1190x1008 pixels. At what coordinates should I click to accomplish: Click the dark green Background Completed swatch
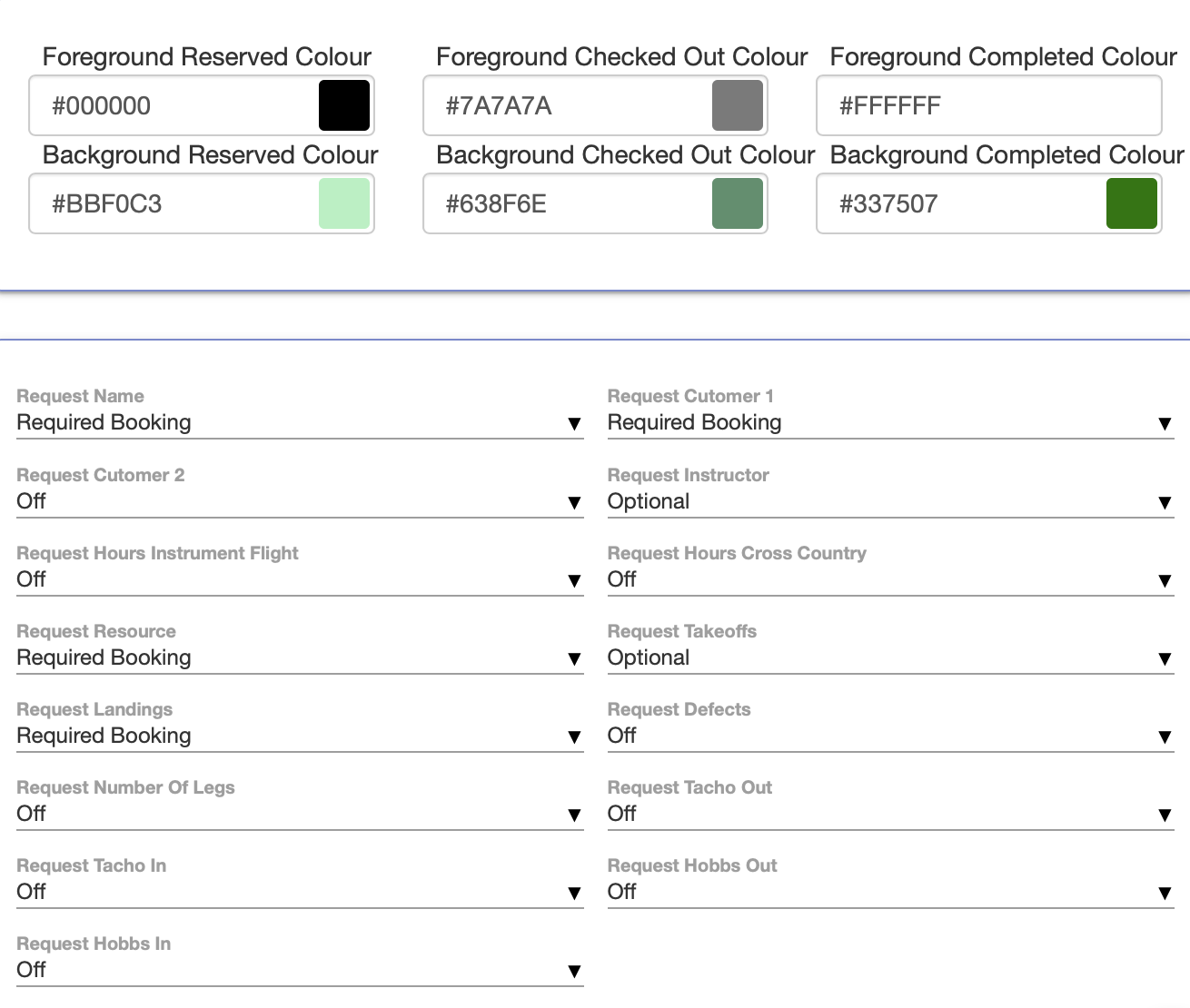point(1131,203)
